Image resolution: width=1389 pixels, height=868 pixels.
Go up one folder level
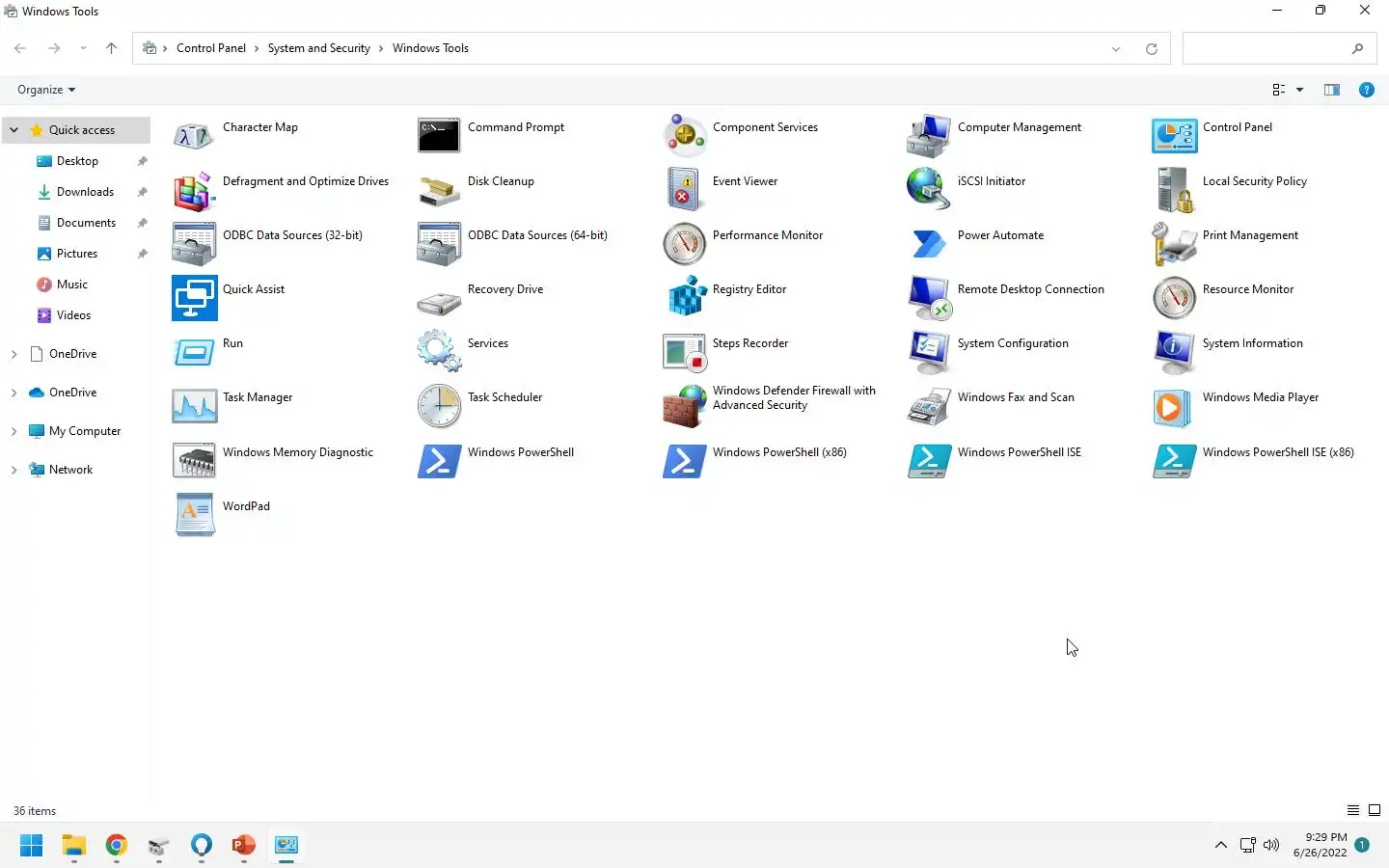click(111, 48)
